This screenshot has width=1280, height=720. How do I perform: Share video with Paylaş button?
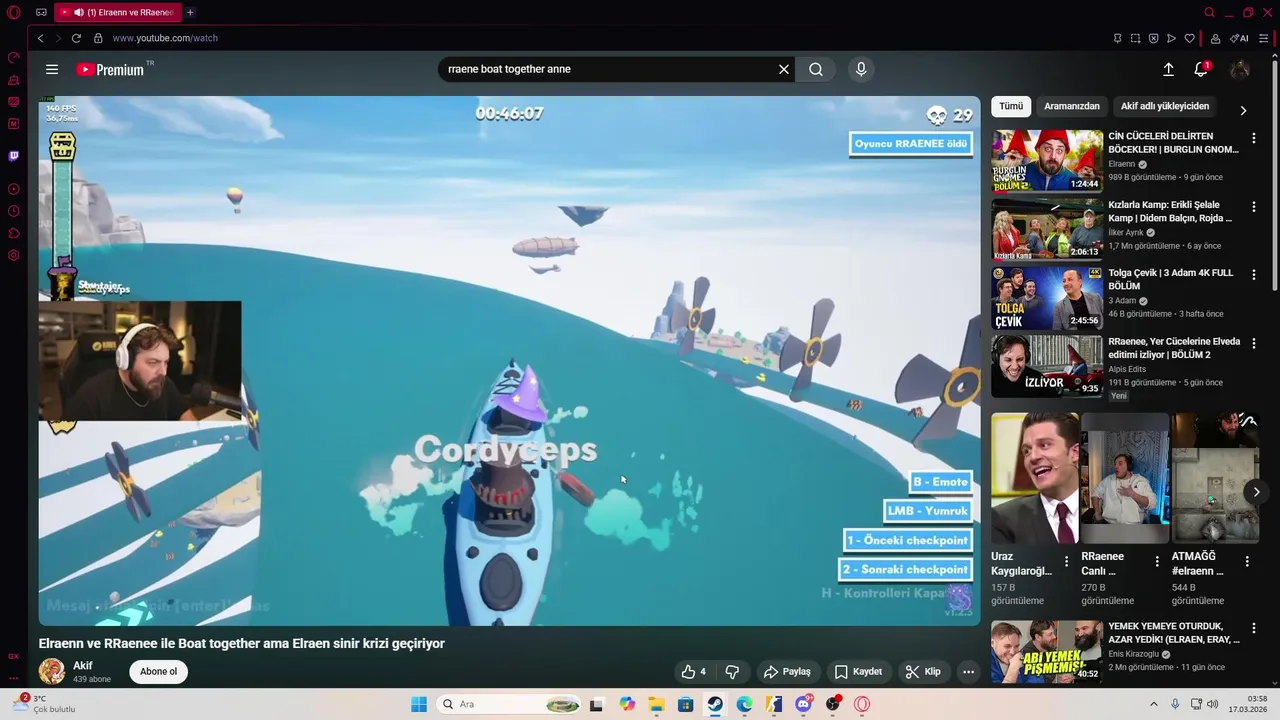point(787,672)
